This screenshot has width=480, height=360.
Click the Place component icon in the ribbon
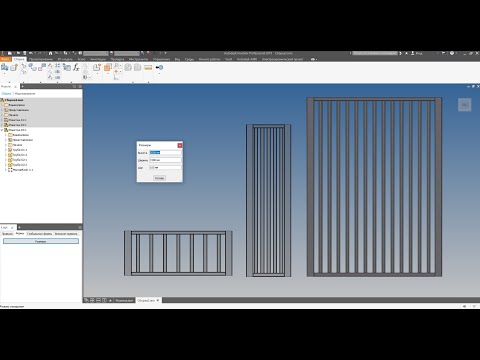tap(5, 67)
